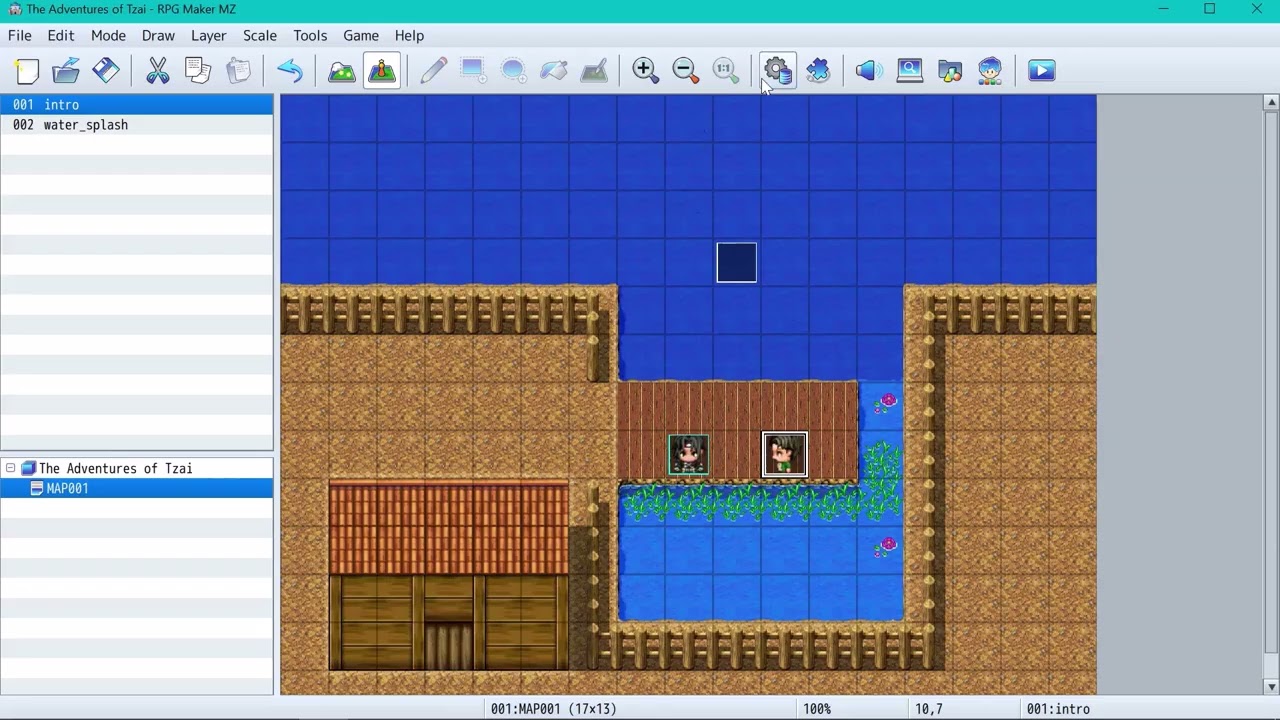The height and width of the screenshot is (720, 1280).
Task: Switch to Map editing mode icon
Action: pyautogui.click(x=342, y=71)
